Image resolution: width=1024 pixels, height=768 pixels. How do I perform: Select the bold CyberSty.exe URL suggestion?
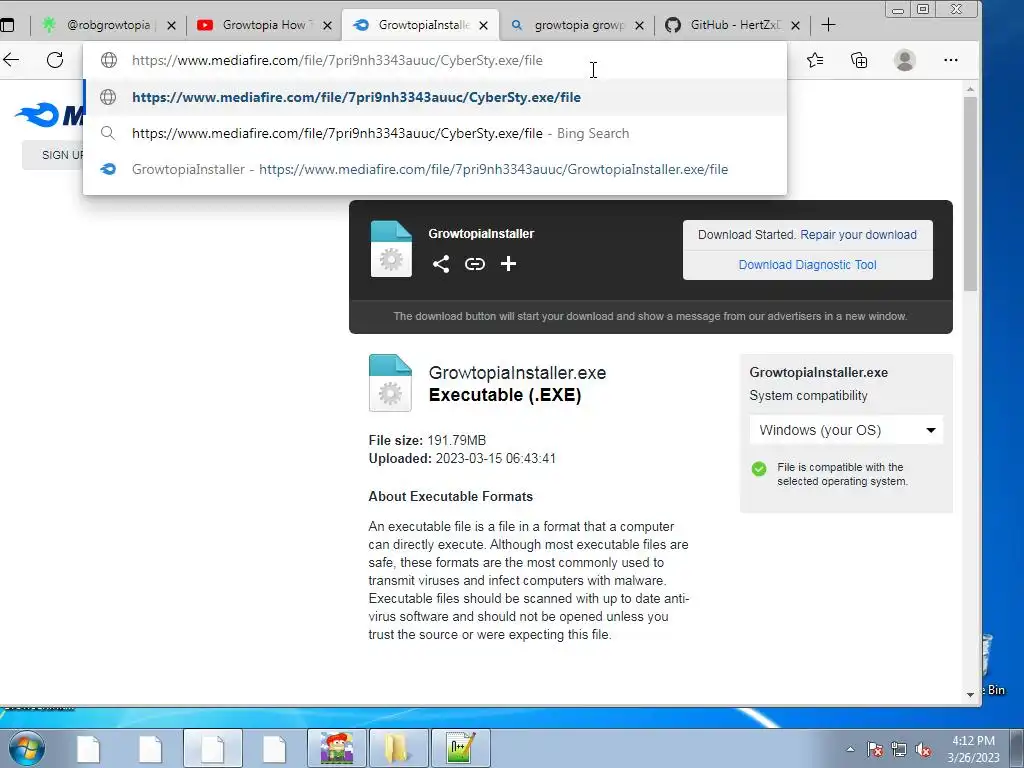(435, 97)
